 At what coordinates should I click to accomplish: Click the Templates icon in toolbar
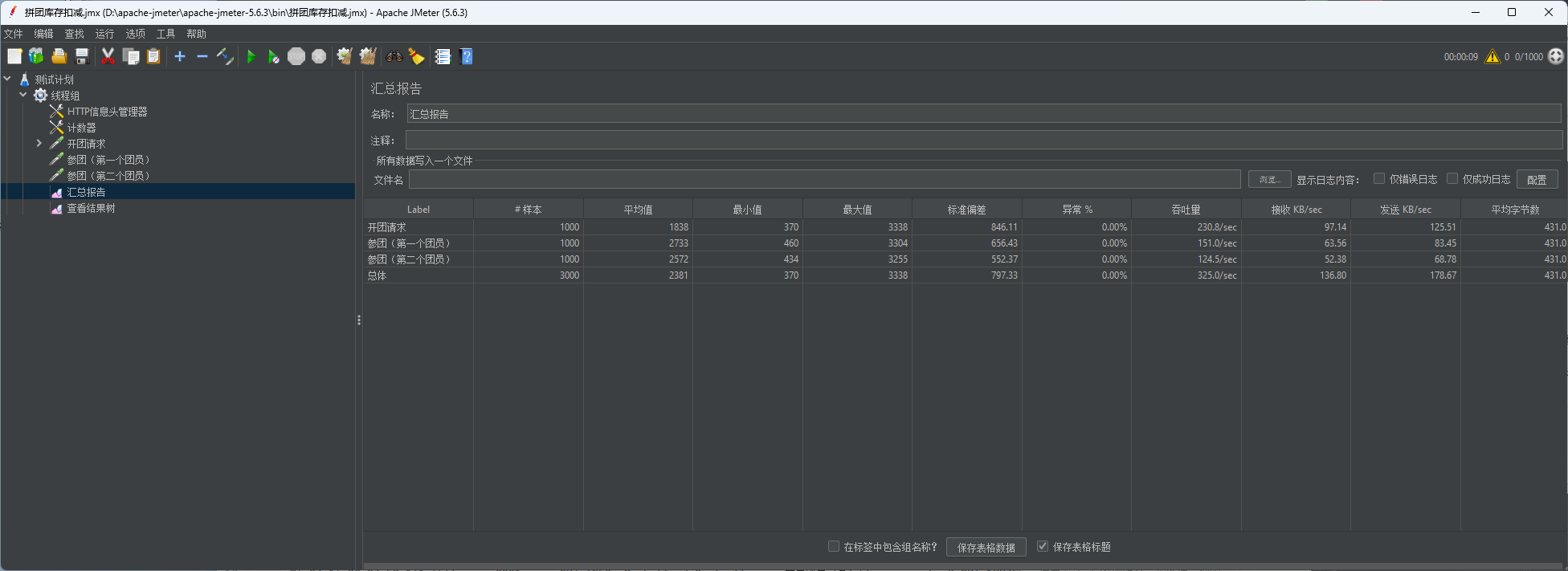click(36, 56)
